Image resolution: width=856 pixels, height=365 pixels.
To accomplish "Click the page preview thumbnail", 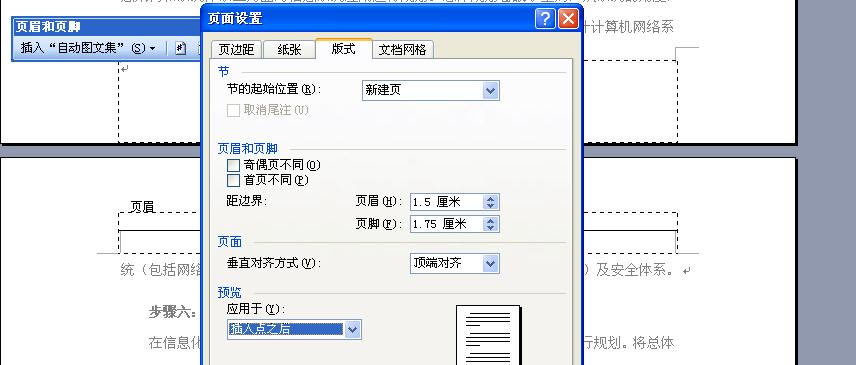I will coord(488,335).
